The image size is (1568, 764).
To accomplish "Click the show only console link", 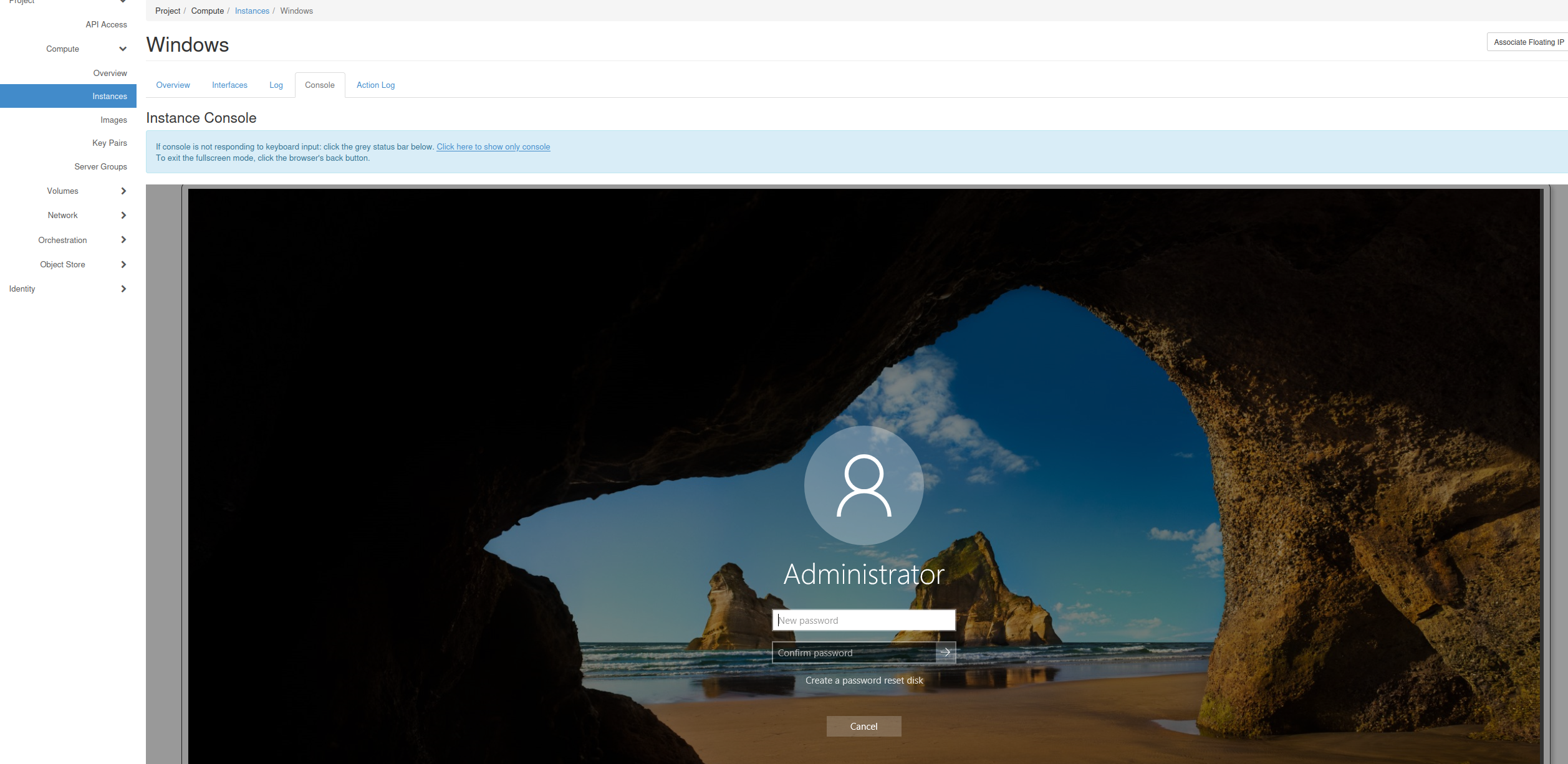I will coord(493,147).
